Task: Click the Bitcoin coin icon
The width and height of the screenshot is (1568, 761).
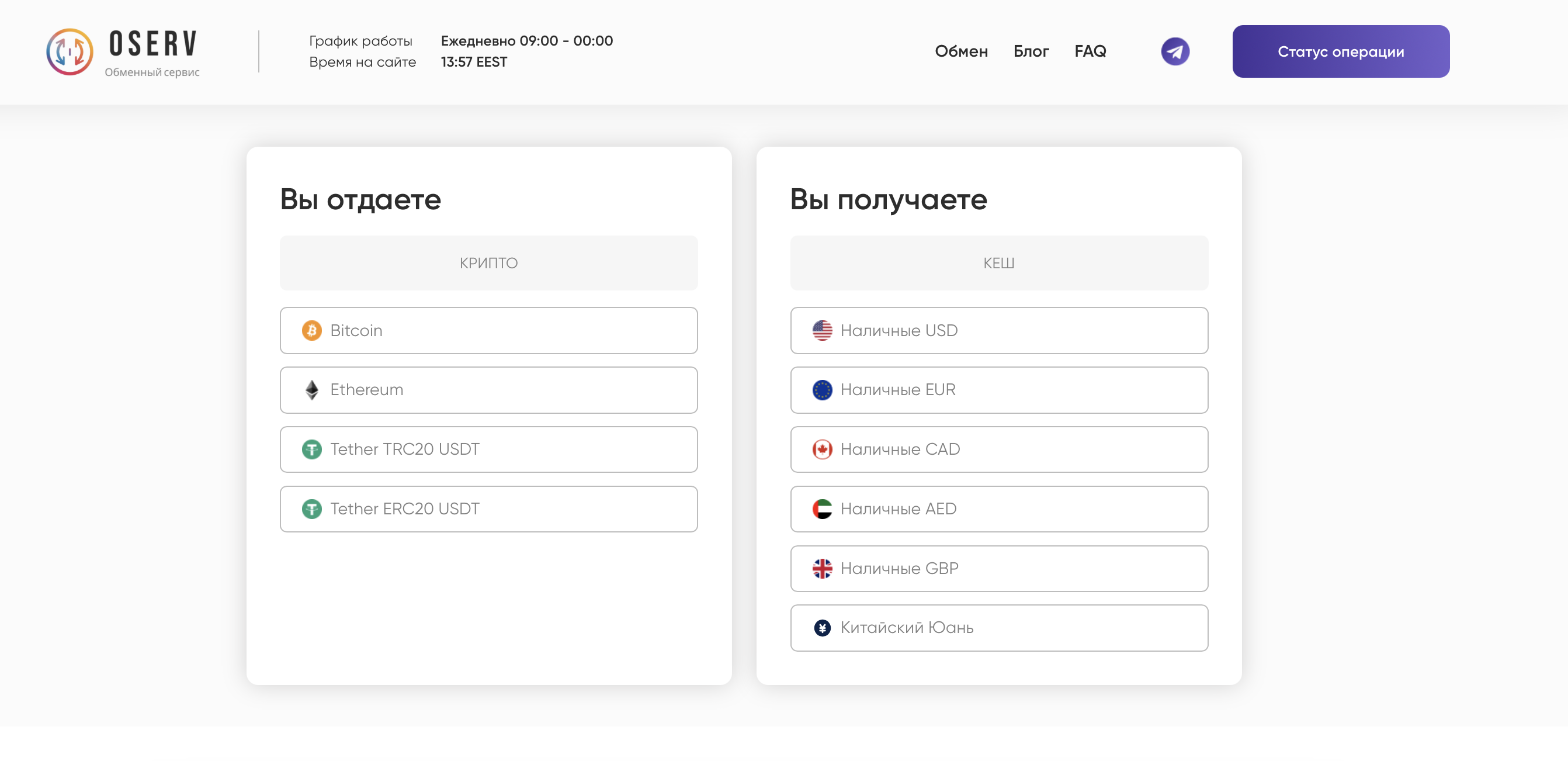Action: click(311, 331)
